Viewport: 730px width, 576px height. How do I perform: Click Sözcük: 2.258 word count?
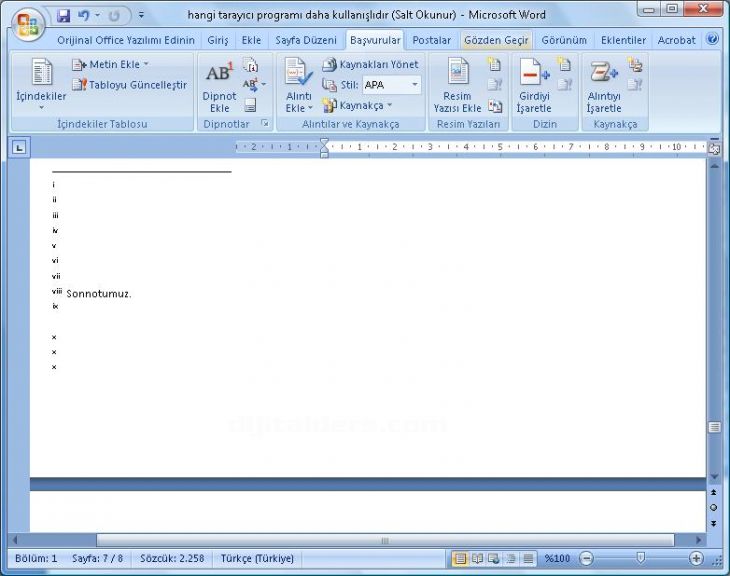(172, 558)
